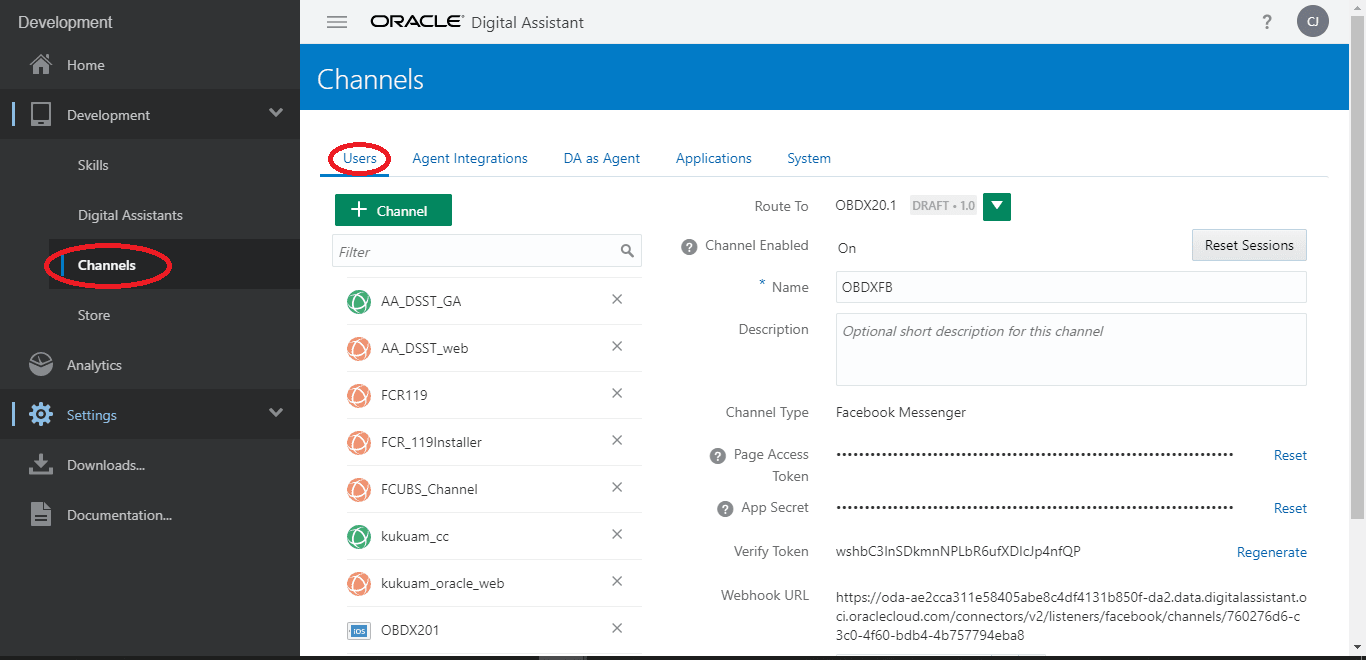This screenshot has width=1366, height=660.
Task: Open the help question mark icon
Action: 1267,22
